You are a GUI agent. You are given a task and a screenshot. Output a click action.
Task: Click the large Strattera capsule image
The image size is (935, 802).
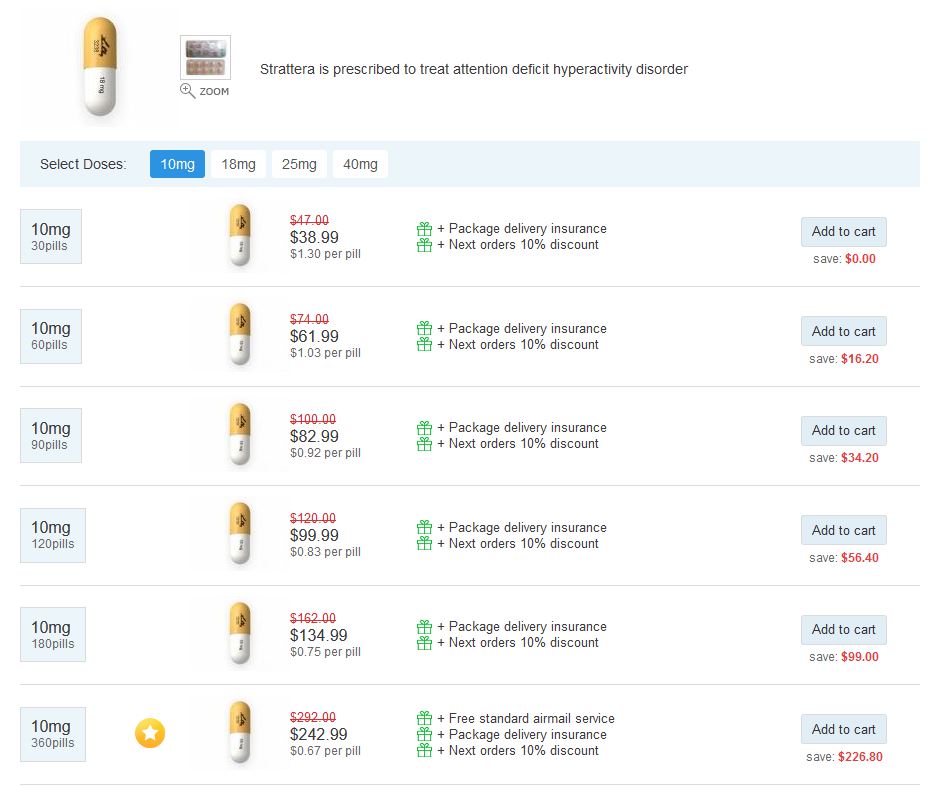[100, 66]
